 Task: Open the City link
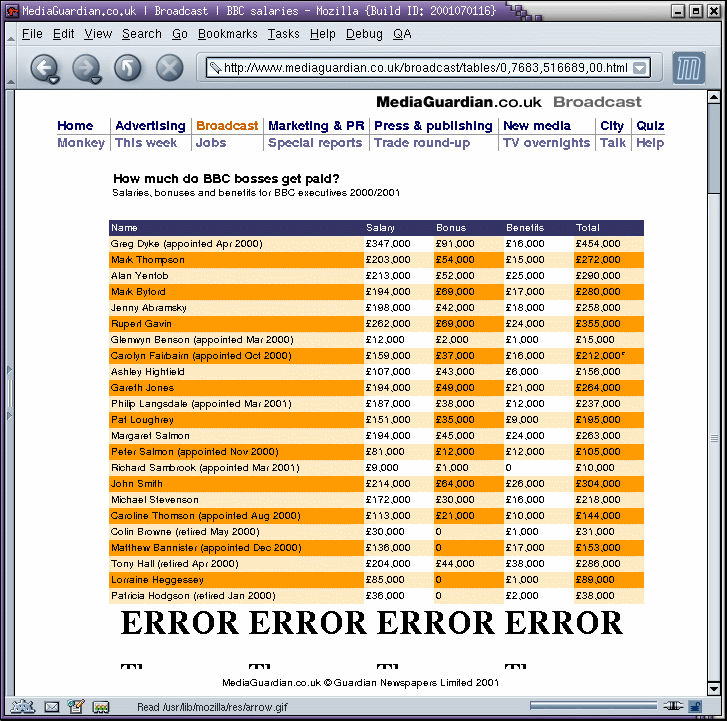pos(612,126)
